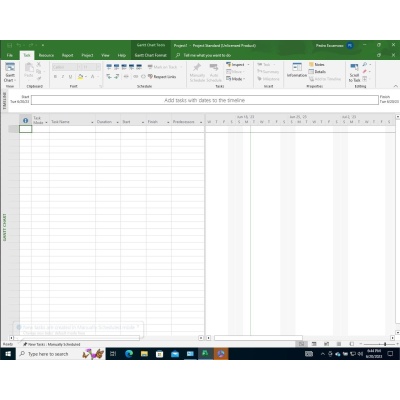Image resolution: width=400 pixels, height=400 pixels.
Task: Toggle Respect Links option
Action: click(162, 77)
